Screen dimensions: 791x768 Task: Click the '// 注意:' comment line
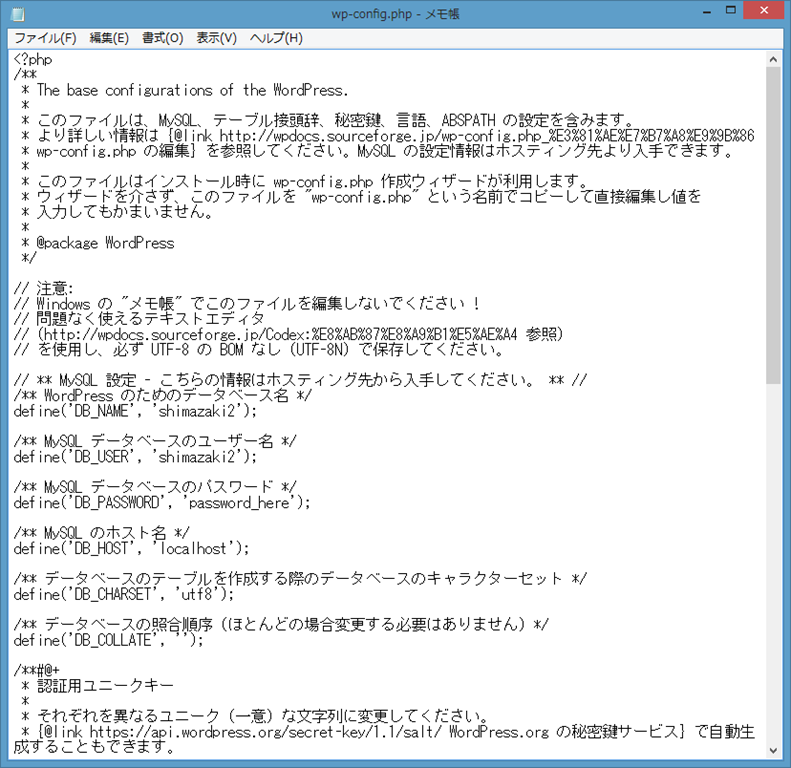[x=43, y=289]
